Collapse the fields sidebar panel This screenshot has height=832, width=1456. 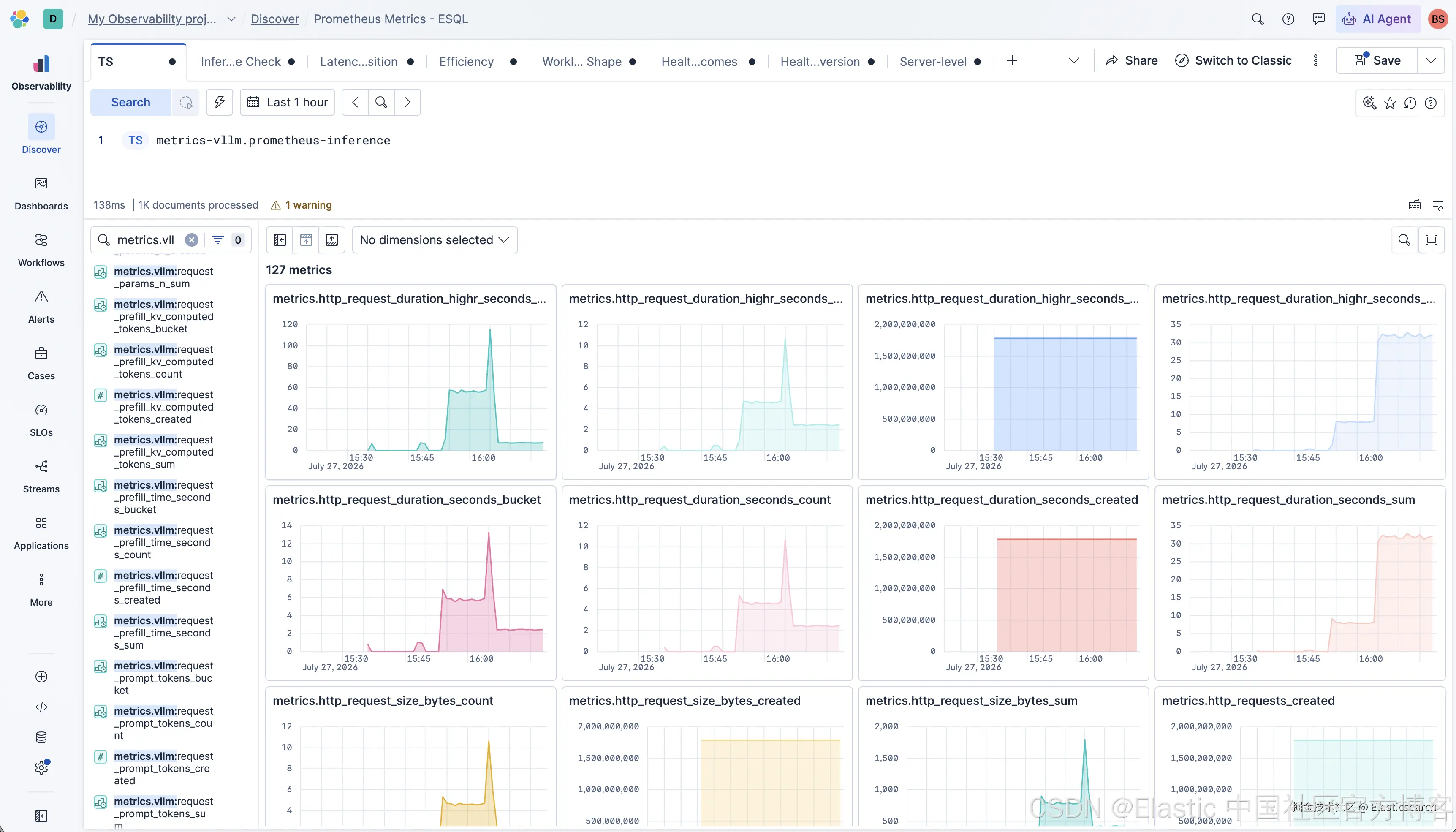pos(280,240)
